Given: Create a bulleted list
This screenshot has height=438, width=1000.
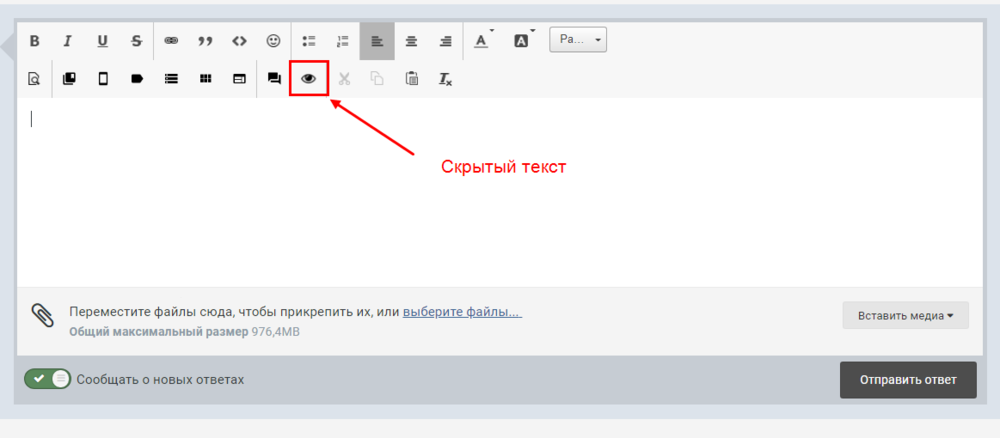Looking at the screenshot, I should (309, 41).
